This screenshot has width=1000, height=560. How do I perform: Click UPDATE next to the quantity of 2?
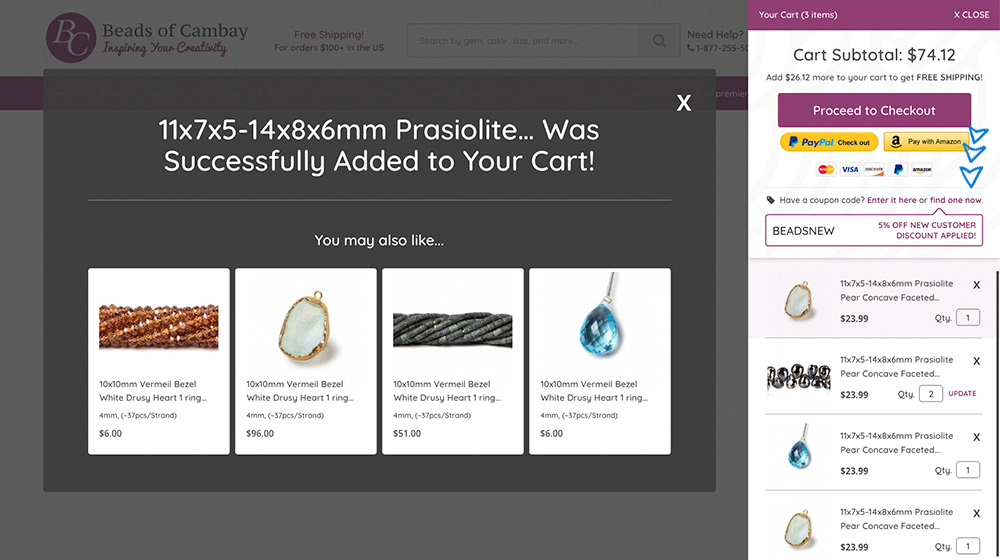click(962, 394)
